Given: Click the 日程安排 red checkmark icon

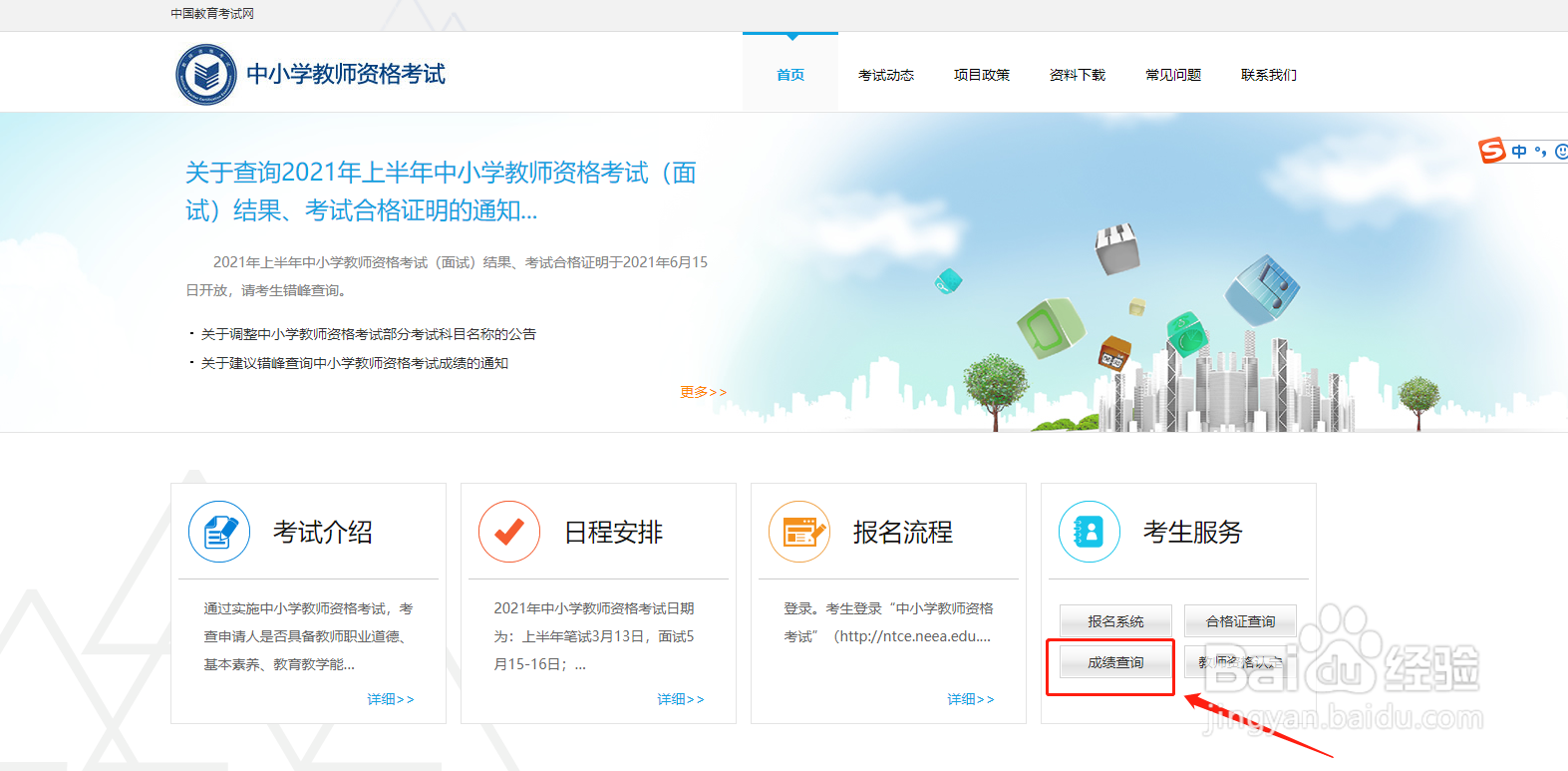Looking at the screenshot, I should tap(509, 532).
